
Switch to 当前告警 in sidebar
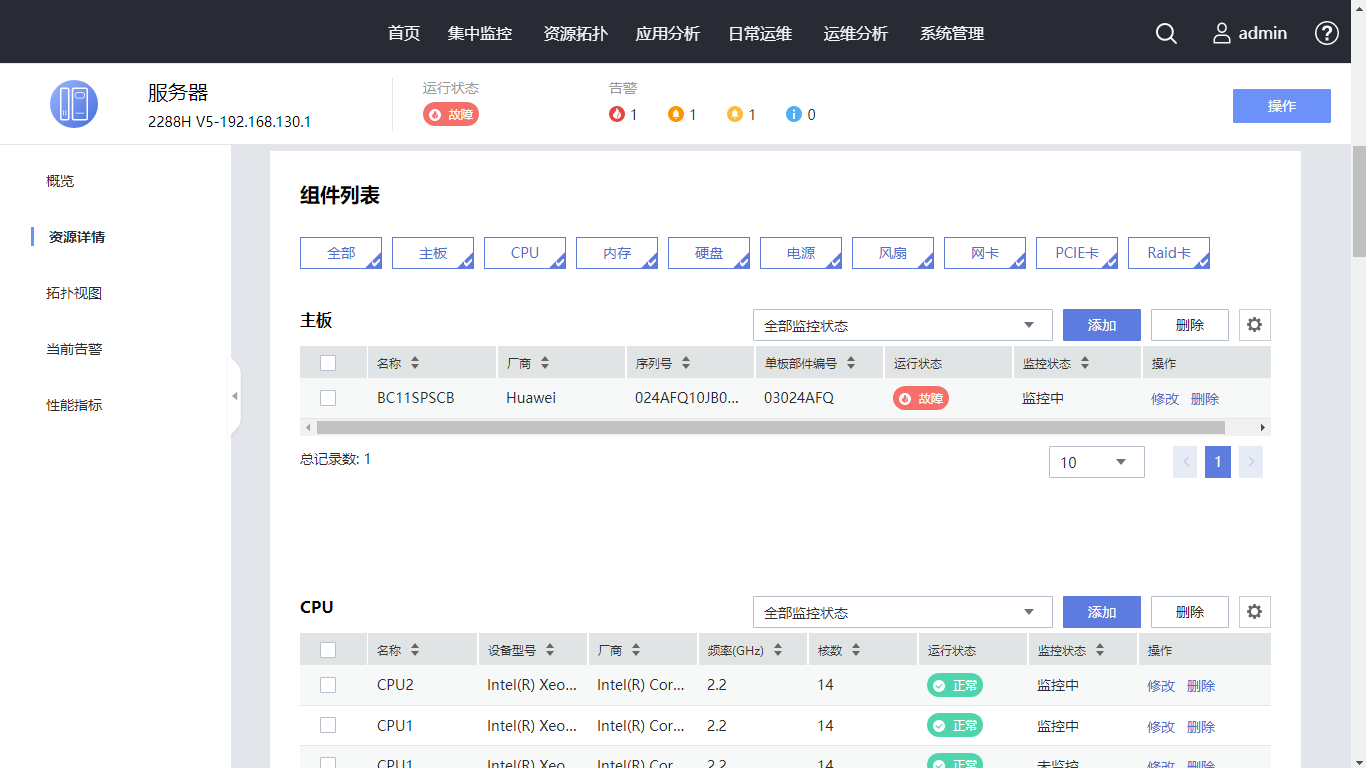pyautogui.click(x=74, y=349)
